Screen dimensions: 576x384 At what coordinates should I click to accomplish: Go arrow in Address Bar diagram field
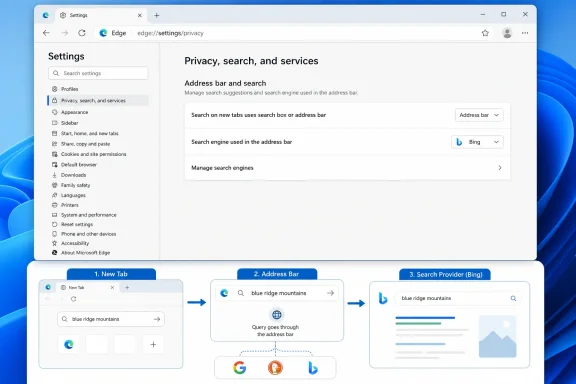click(x=331, y=293)
